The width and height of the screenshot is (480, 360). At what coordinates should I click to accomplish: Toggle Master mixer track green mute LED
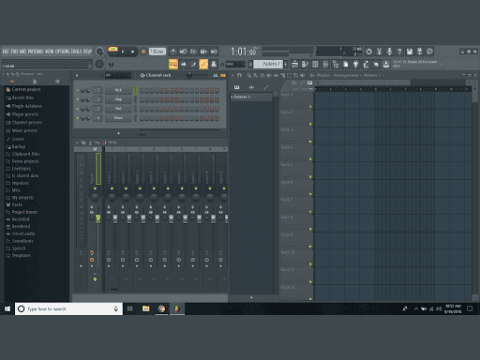tap(95, 189)
